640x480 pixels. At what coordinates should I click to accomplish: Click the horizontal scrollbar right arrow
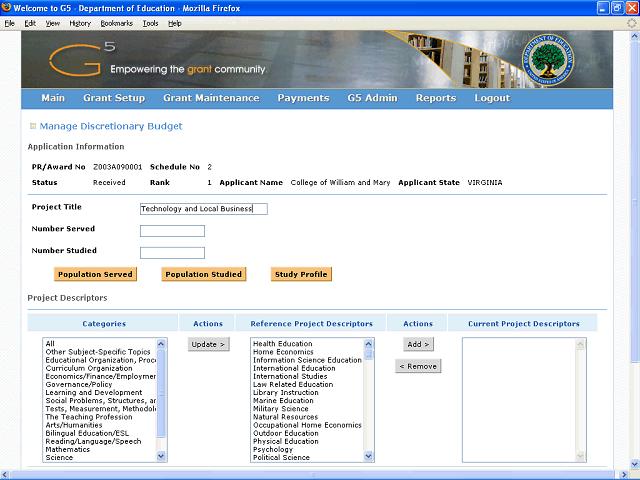tap(624, 475)
